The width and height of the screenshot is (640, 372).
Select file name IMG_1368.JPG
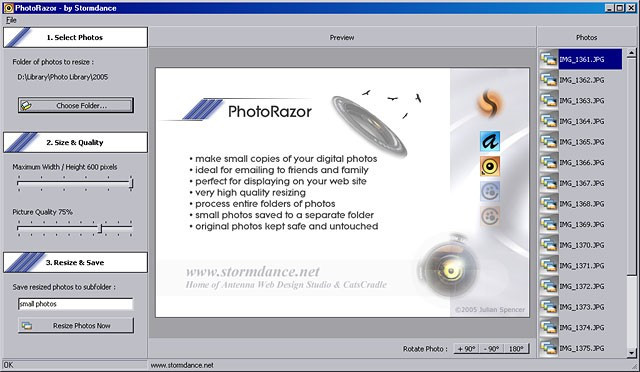[582, 204]
